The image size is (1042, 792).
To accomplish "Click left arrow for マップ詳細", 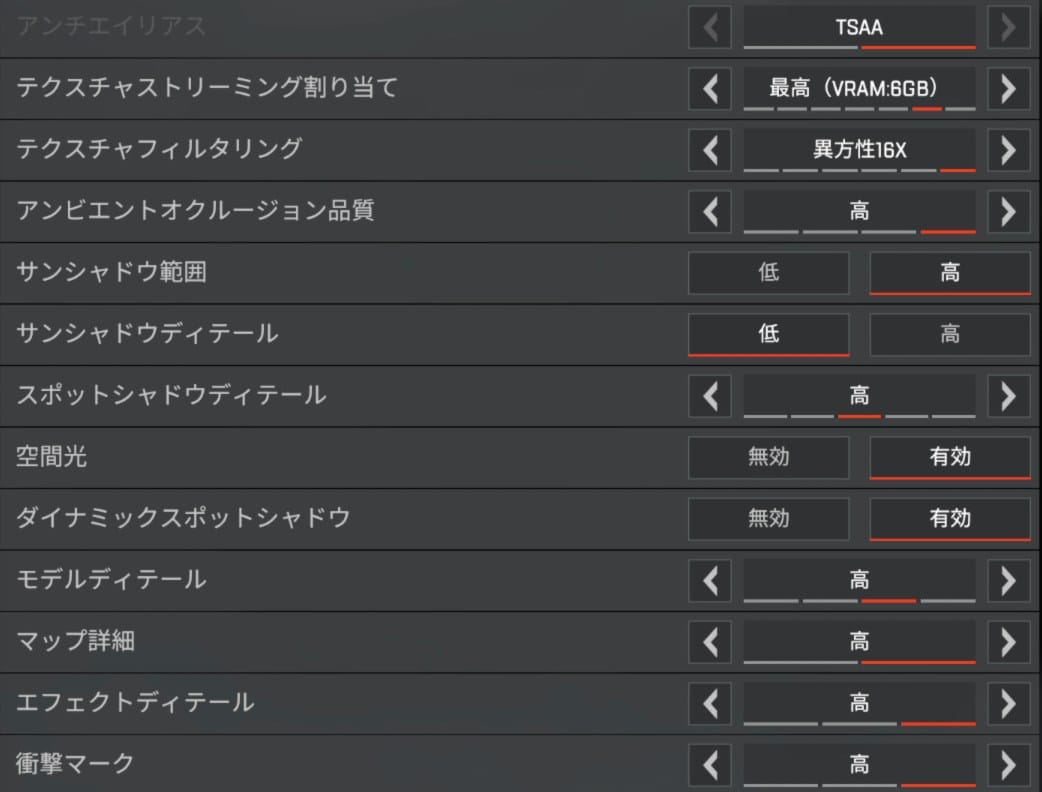I will (710, 641).
